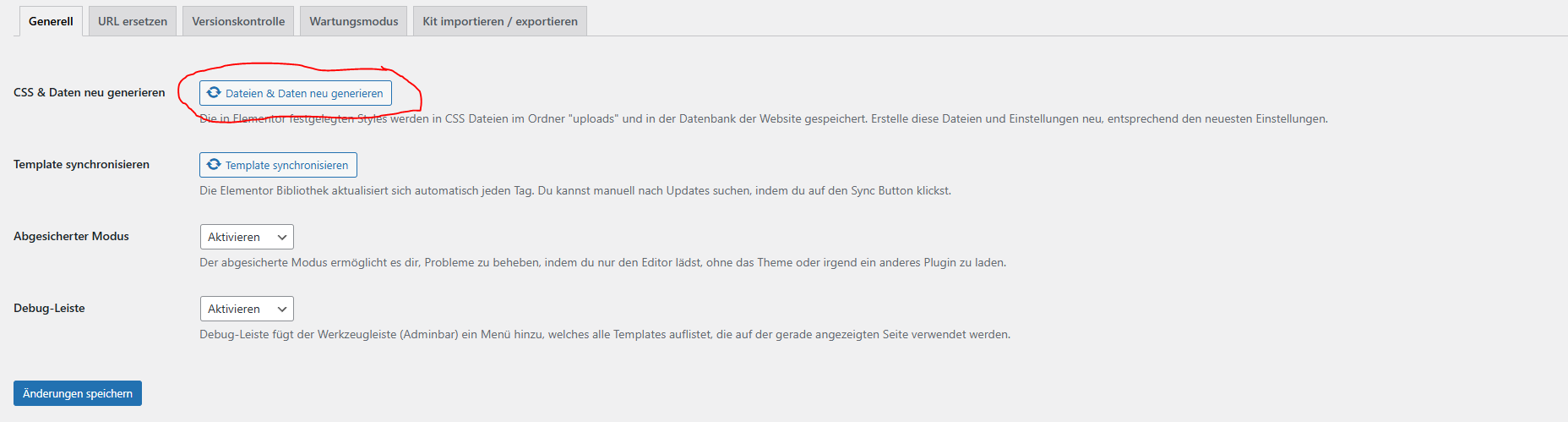Click the refresh icon in Dateien & Daten neu generieren
The image size is (1568, 422).
click(214, 93)
